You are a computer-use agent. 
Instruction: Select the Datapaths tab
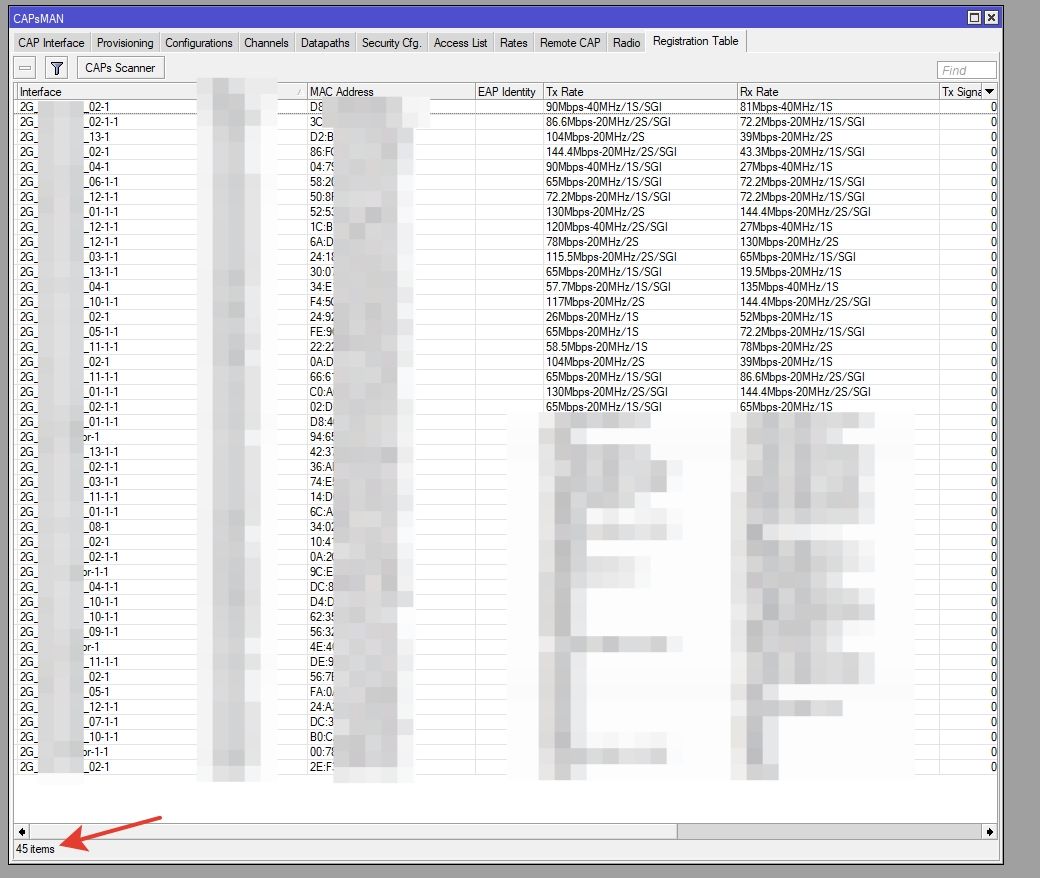[325, 42]
